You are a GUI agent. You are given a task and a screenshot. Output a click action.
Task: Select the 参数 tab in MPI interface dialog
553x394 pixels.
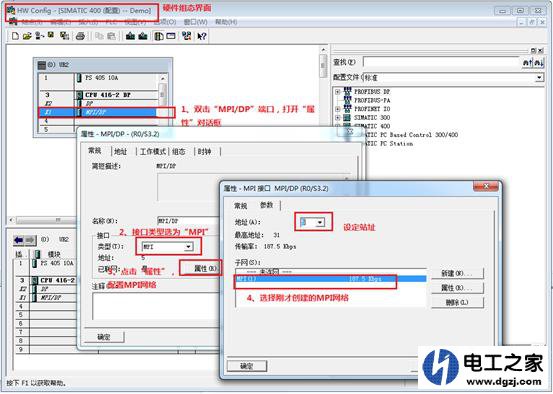[x=267, y=205]
